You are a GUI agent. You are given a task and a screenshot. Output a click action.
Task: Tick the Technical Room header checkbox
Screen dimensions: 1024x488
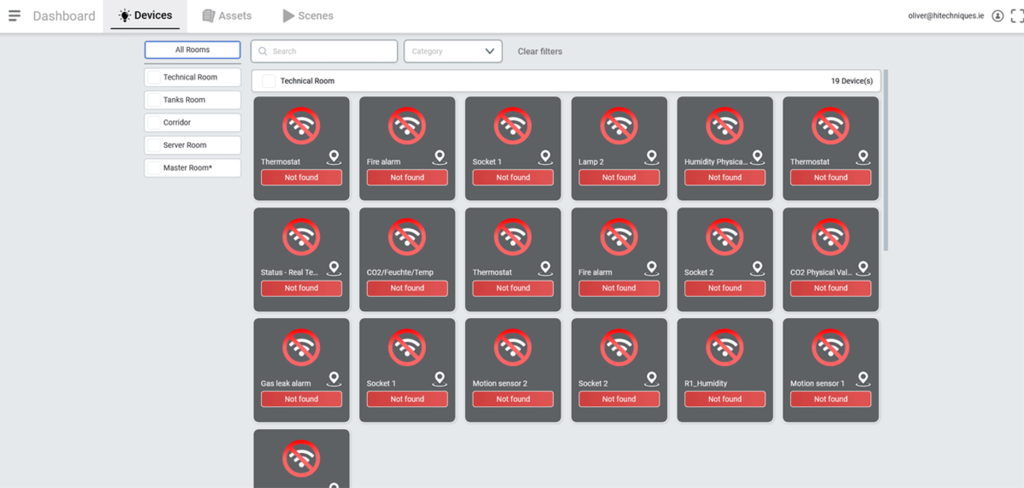[x=268, y=81]
